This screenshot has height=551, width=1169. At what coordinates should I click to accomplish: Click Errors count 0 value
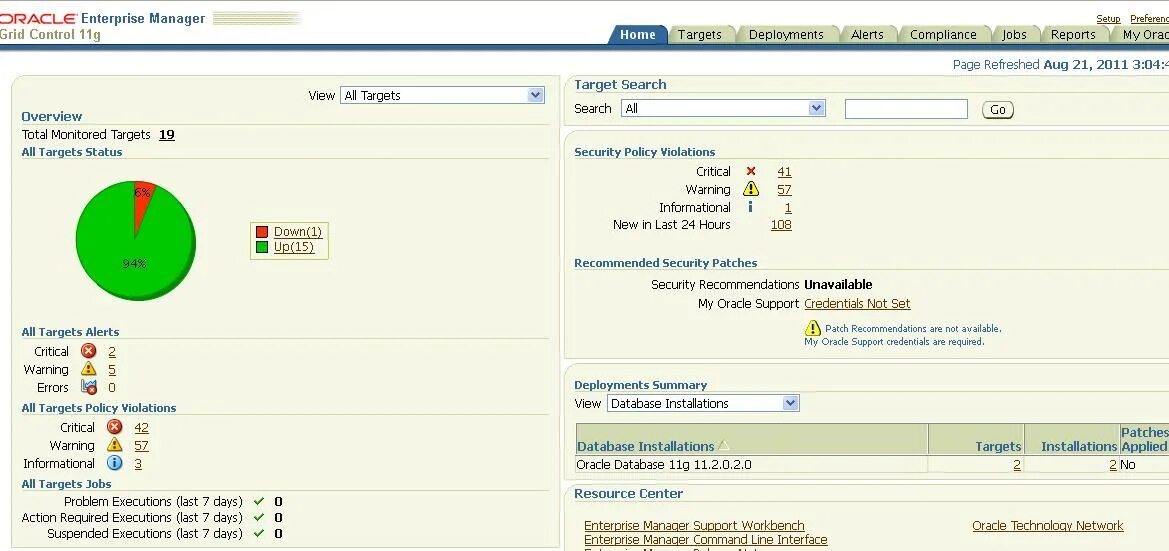(x=112, y=388)
